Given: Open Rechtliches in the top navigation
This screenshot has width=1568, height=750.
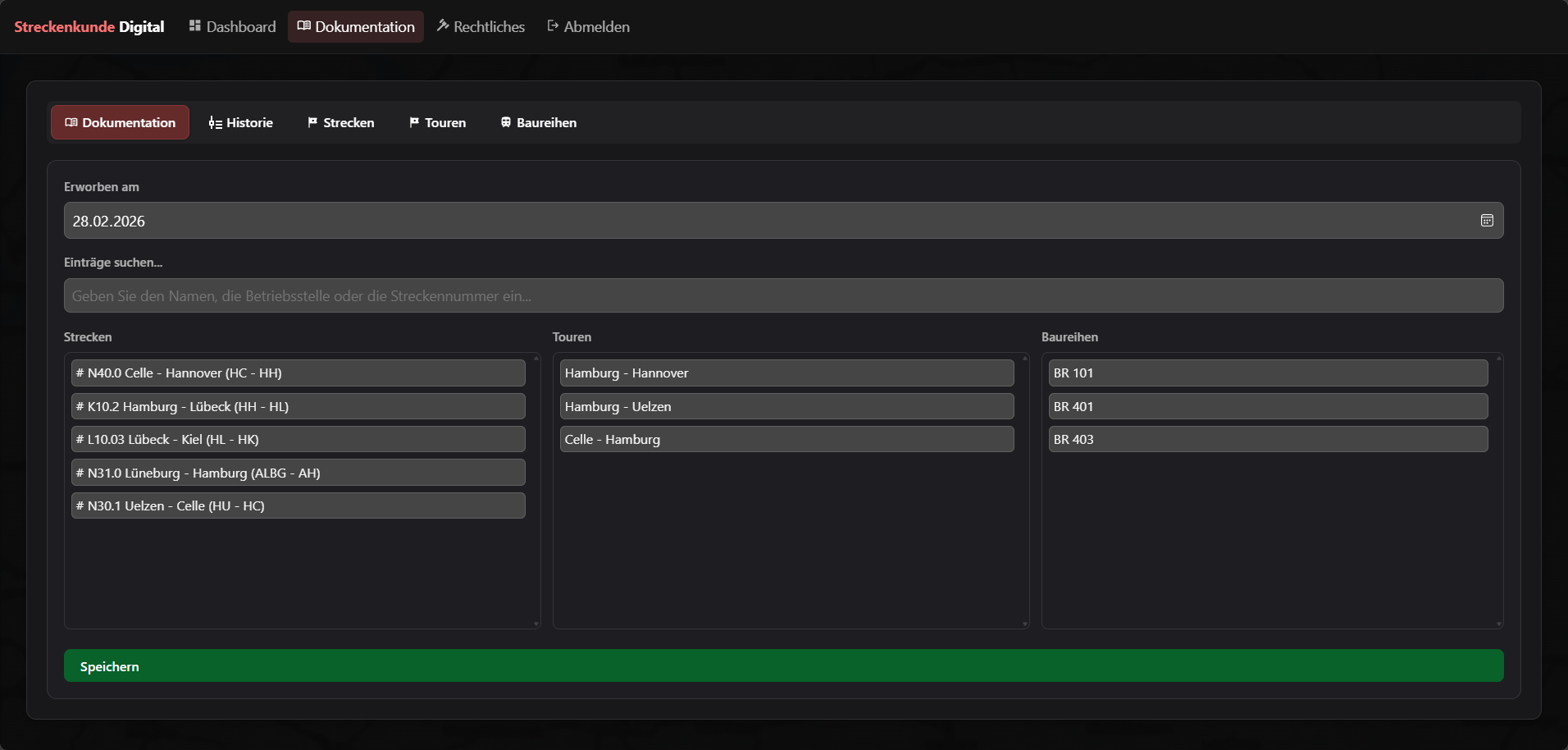Looking at the screenshot, I should (x=481, y=26).
